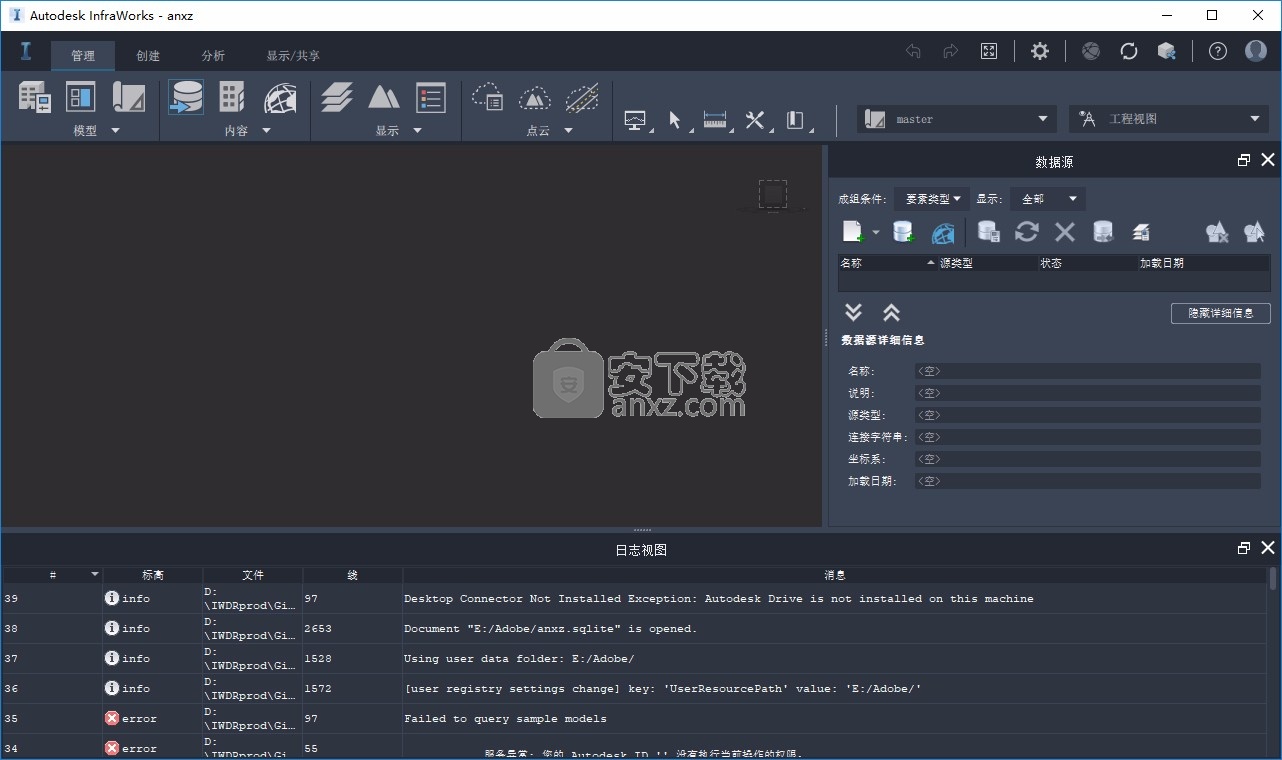Open the 要素类型 grouping dropdown

pyautogui.click(x=932, y=199)
